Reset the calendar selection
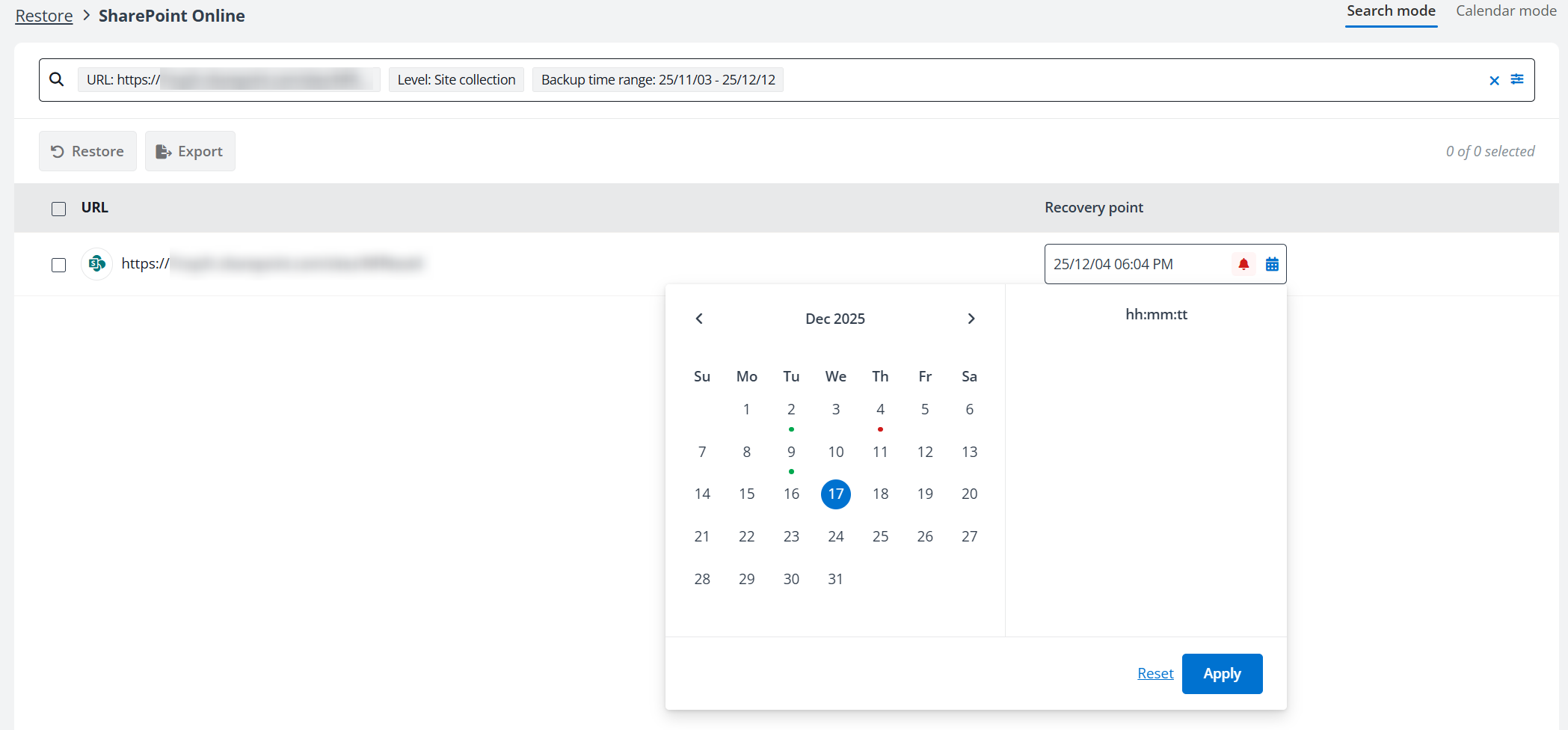This screenshot has height=730, width=1568. [1155, 673]
